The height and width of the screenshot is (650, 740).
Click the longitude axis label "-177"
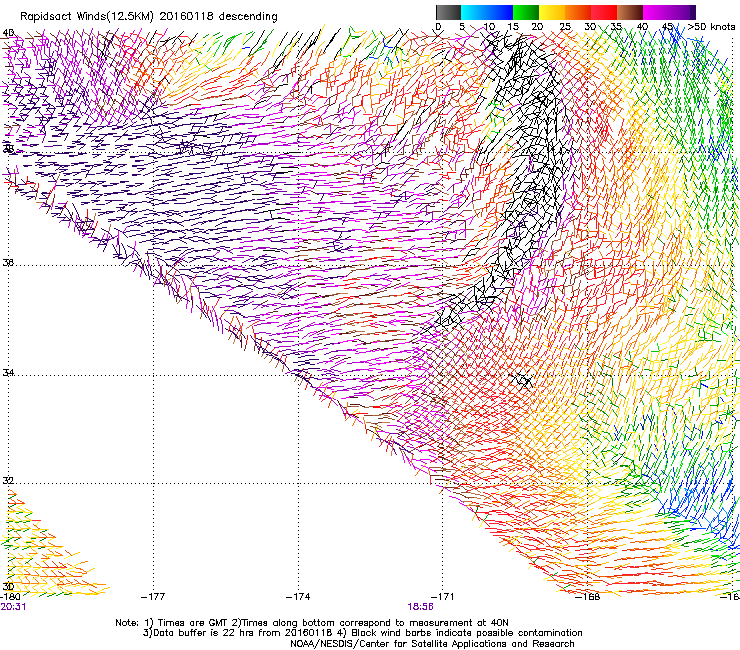[x=153, y=597]
